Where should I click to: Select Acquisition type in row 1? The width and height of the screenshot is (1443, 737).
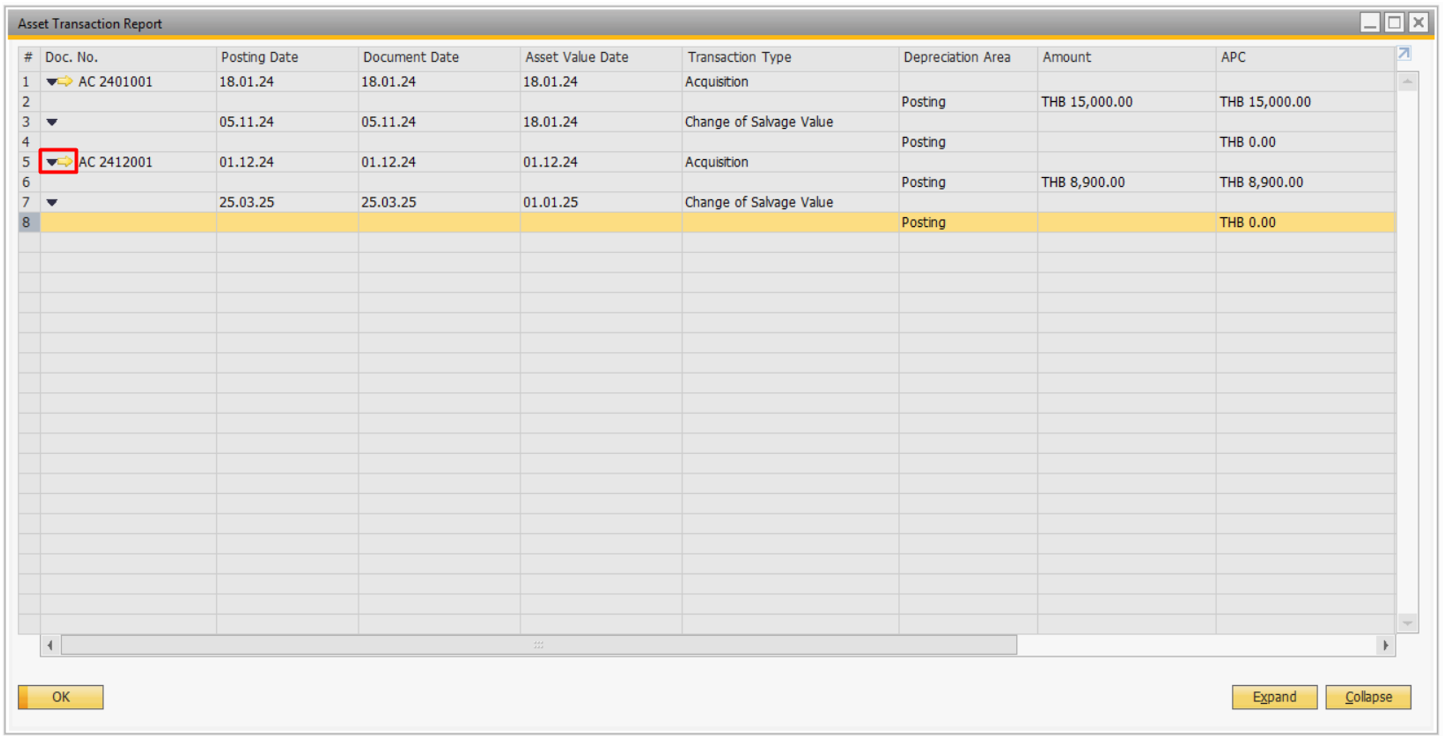tap(716, 82)
